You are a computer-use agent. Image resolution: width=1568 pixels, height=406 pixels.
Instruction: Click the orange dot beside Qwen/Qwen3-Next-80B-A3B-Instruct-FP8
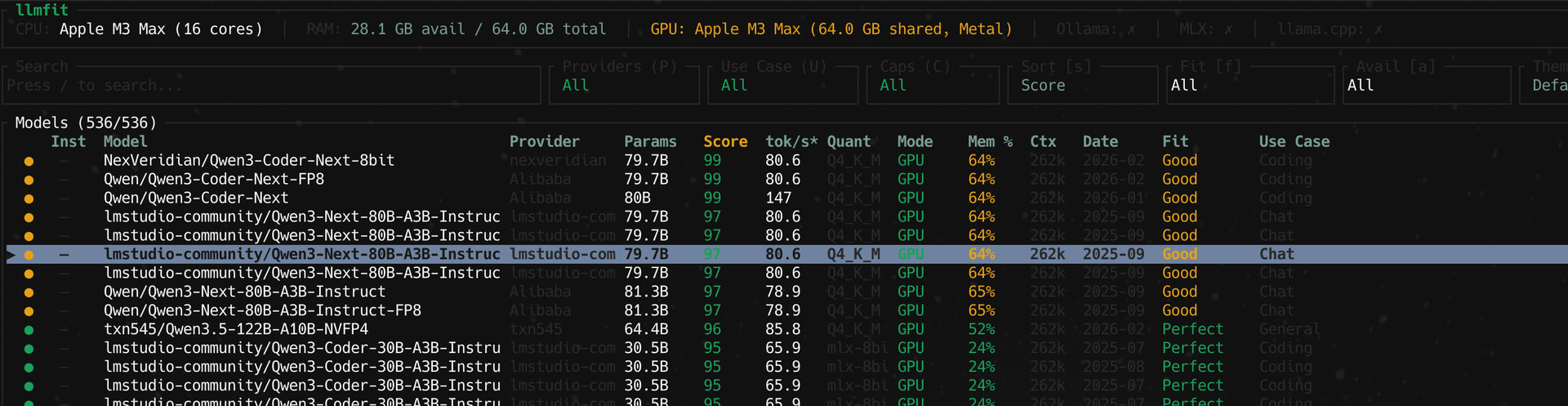point(29,311)
